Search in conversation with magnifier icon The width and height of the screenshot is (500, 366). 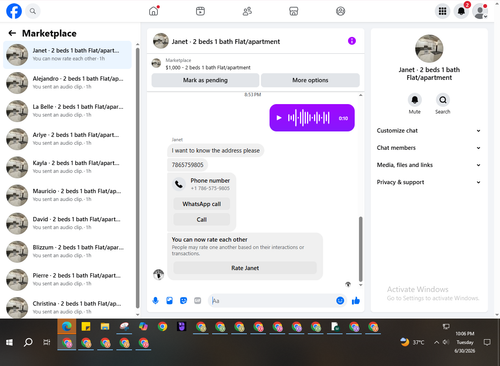coord(443,100)
